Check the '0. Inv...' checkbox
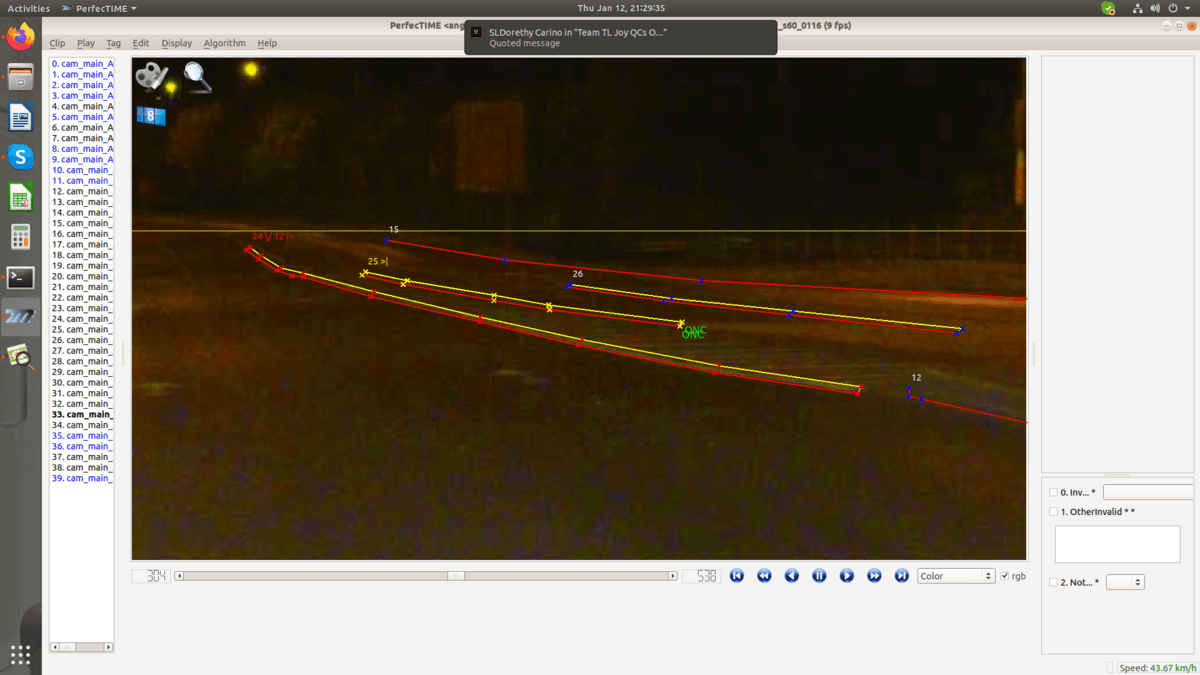 [1053, 492]
